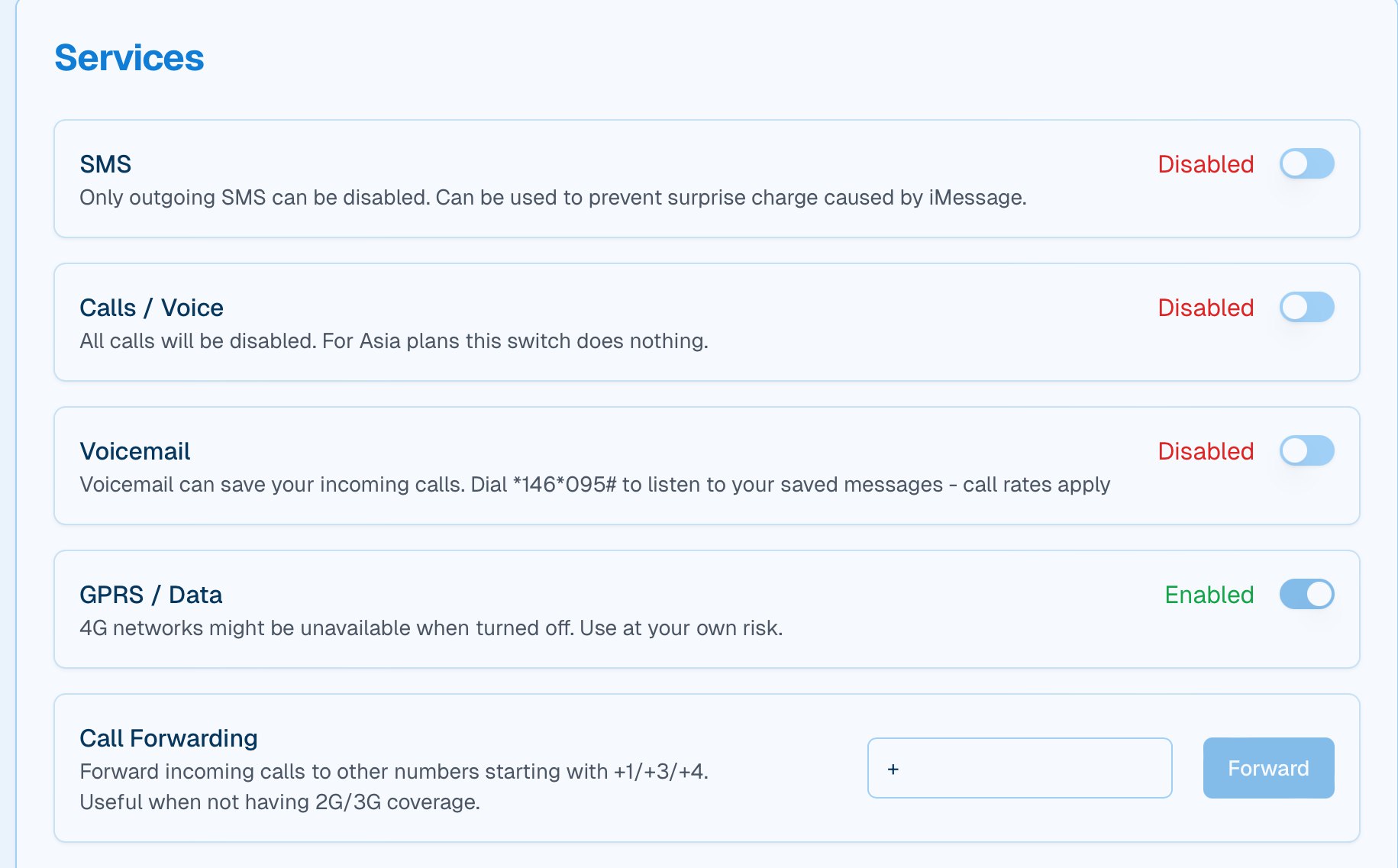Click the iMessage surprise charge description
This screenshot has height=868, width=1398.
click(553, 198)
